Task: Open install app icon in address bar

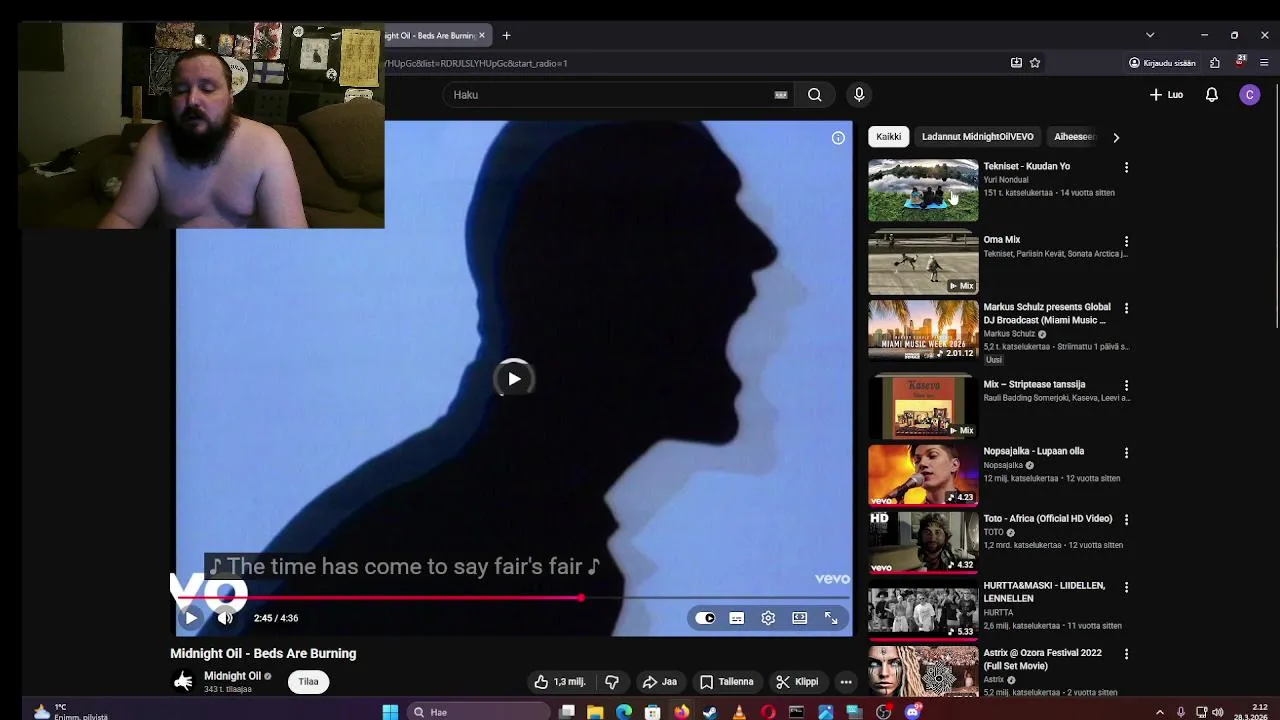Action: (x=1016, y=63)
